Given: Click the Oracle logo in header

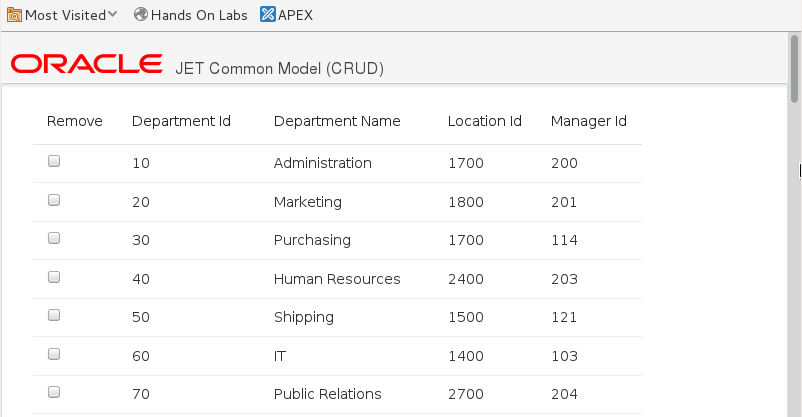Looking at the screenshot, I should 86,65.
